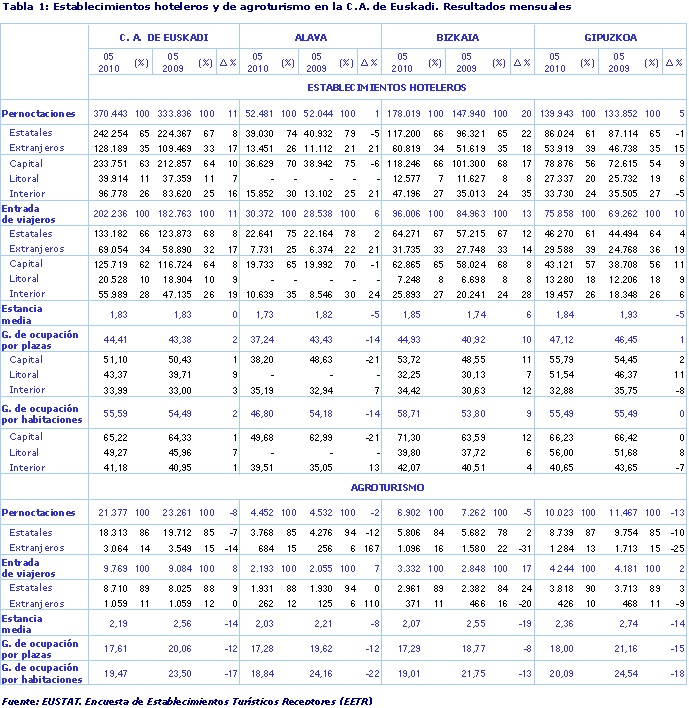Viewport: 689px width, 708px height.
Task: Select the "BIZKAIA" column header
Action: (457, 37)
